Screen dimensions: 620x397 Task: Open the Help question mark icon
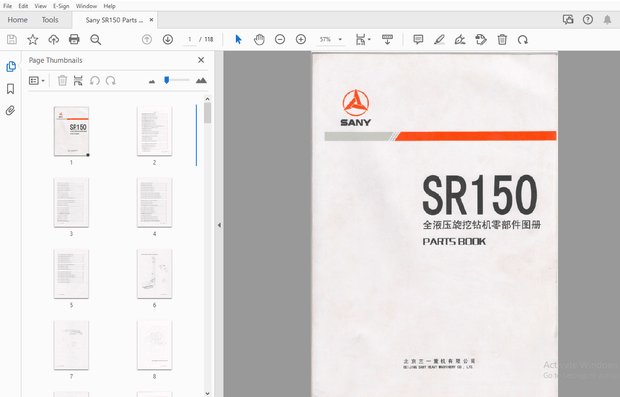pyautogui.click(x=588, y=19)
